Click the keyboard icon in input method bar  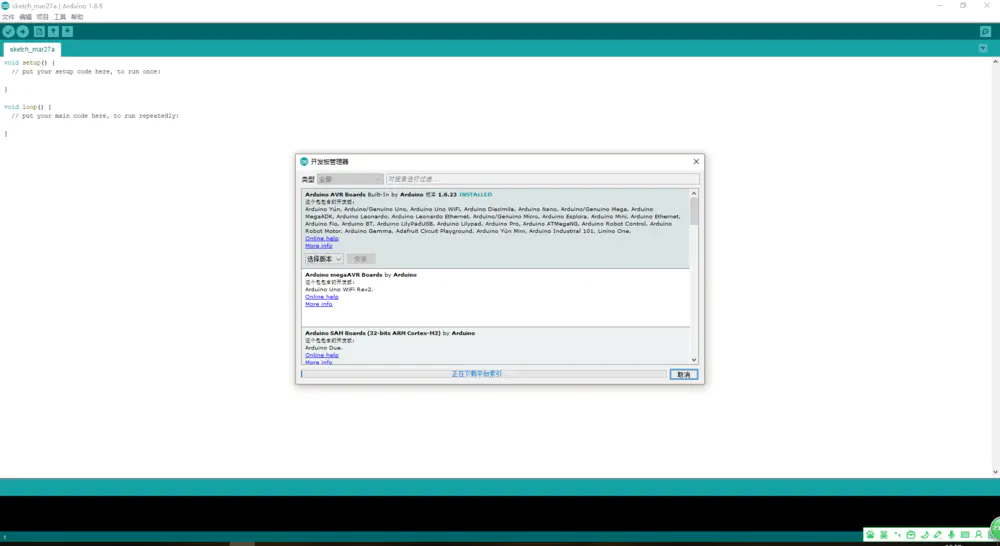click(x=965, y=535)
